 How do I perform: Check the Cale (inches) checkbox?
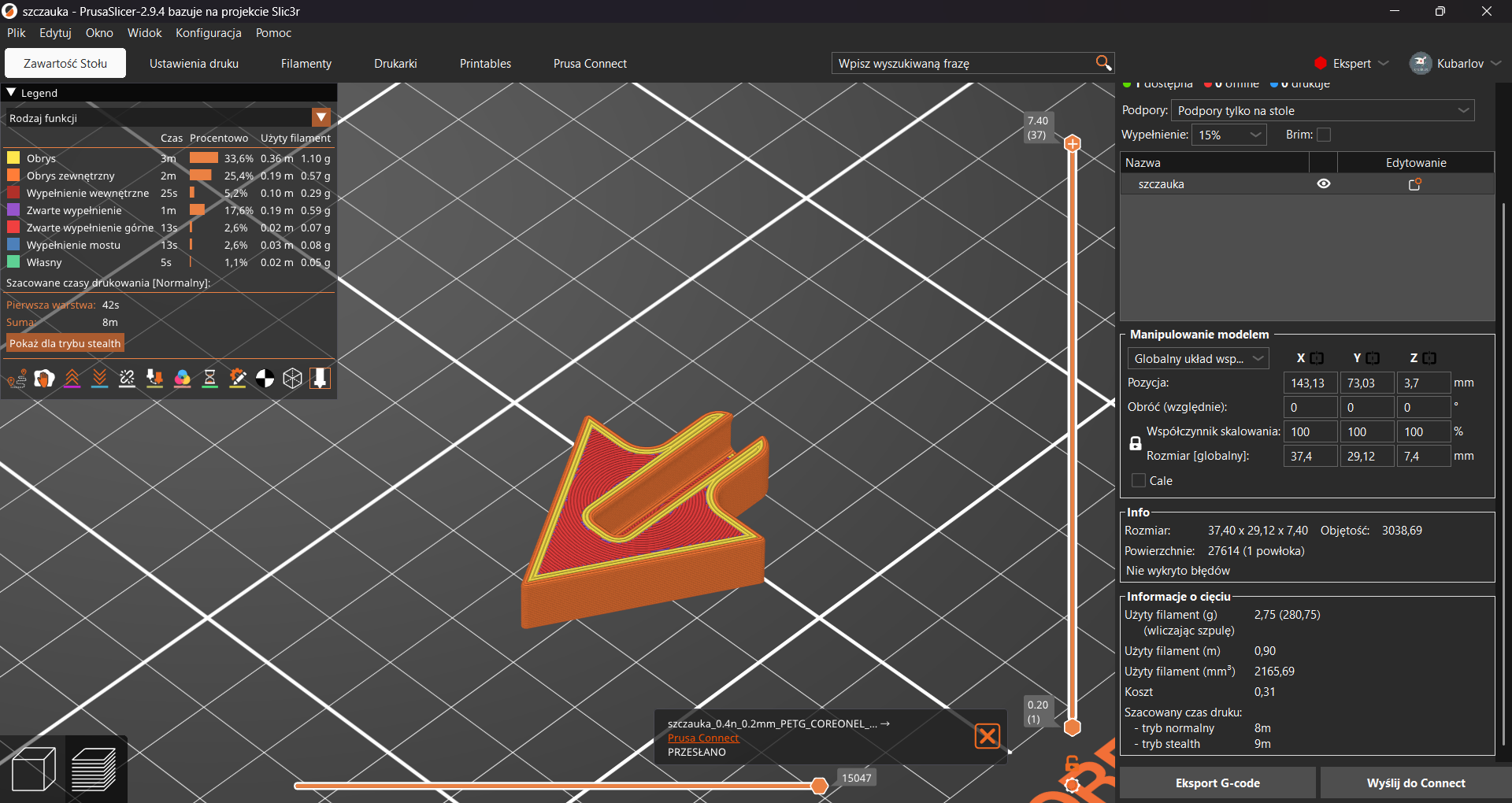(x=1138, y=480)
